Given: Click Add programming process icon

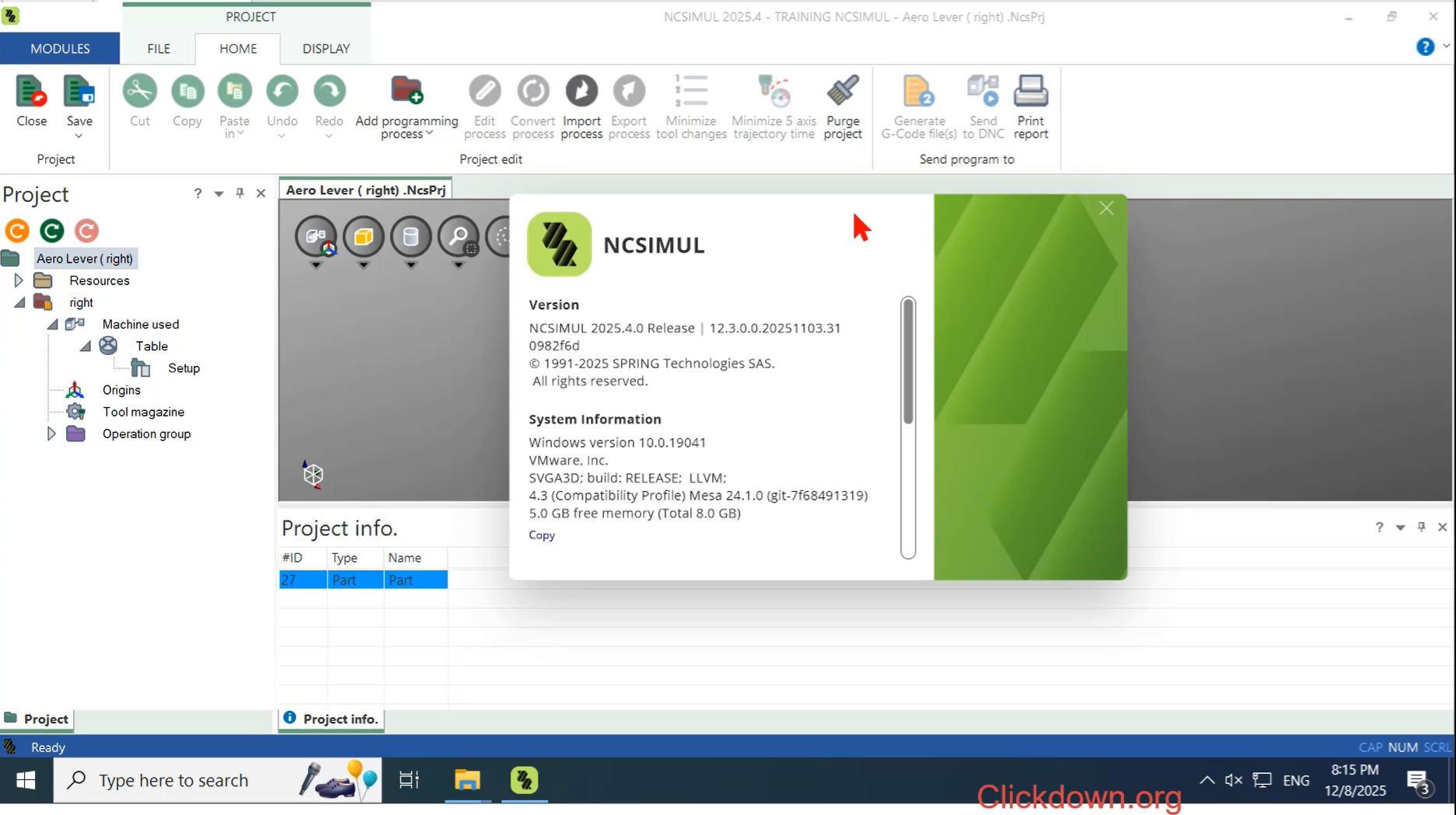Looking at the screenshot, I should [407, 92].
